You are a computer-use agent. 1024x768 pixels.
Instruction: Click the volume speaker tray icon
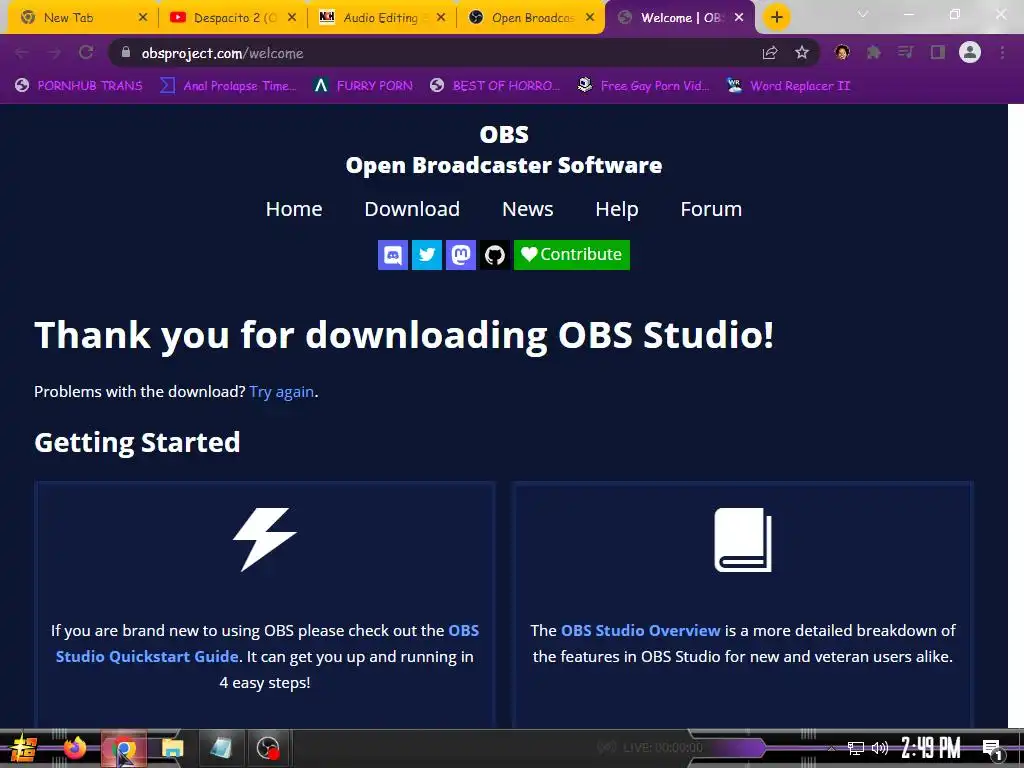tap(880, 748)
